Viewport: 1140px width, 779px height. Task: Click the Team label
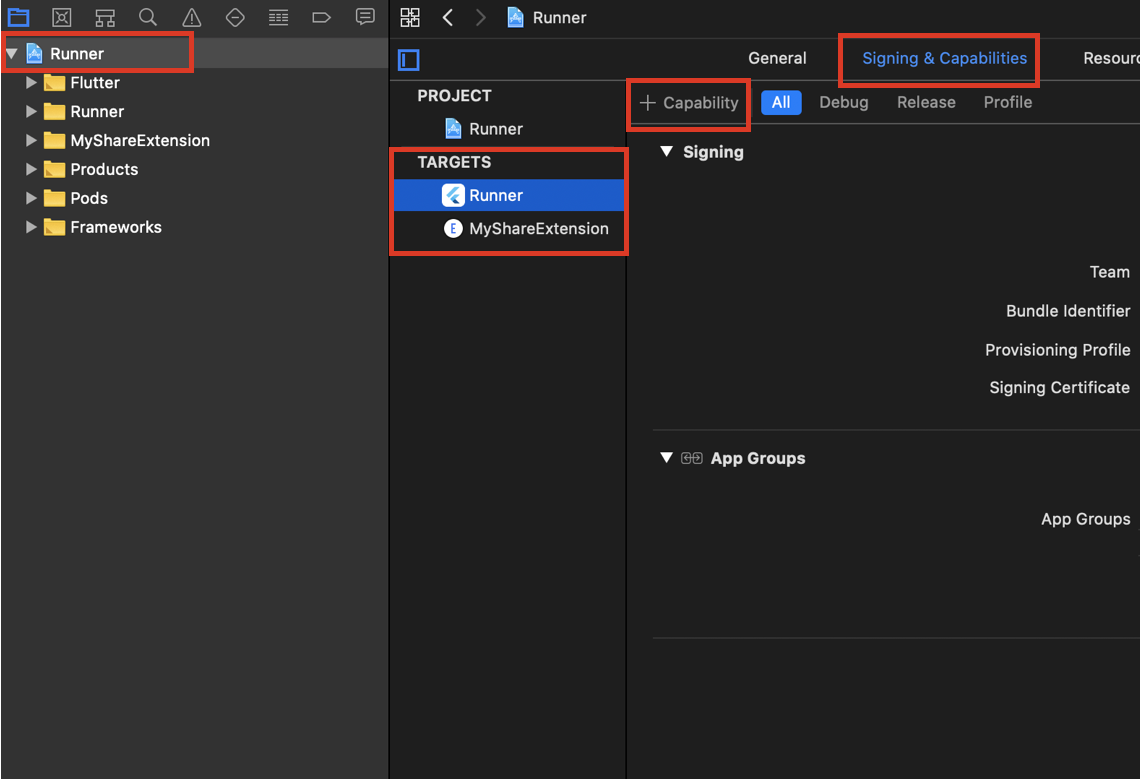[x=1109, y=272]
